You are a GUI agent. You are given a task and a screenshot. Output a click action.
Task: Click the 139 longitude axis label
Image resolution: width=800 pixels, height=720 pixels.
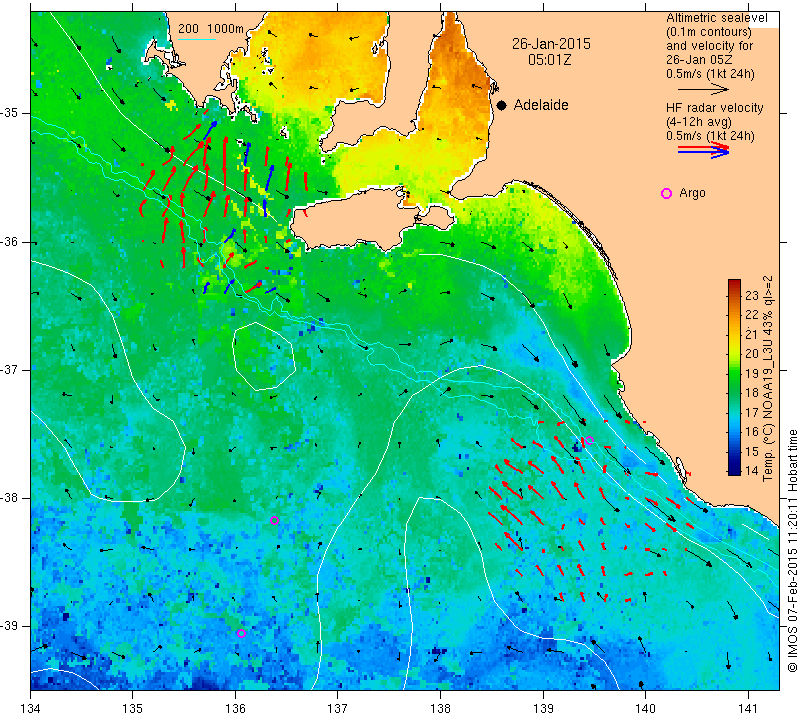pos(543,709)
